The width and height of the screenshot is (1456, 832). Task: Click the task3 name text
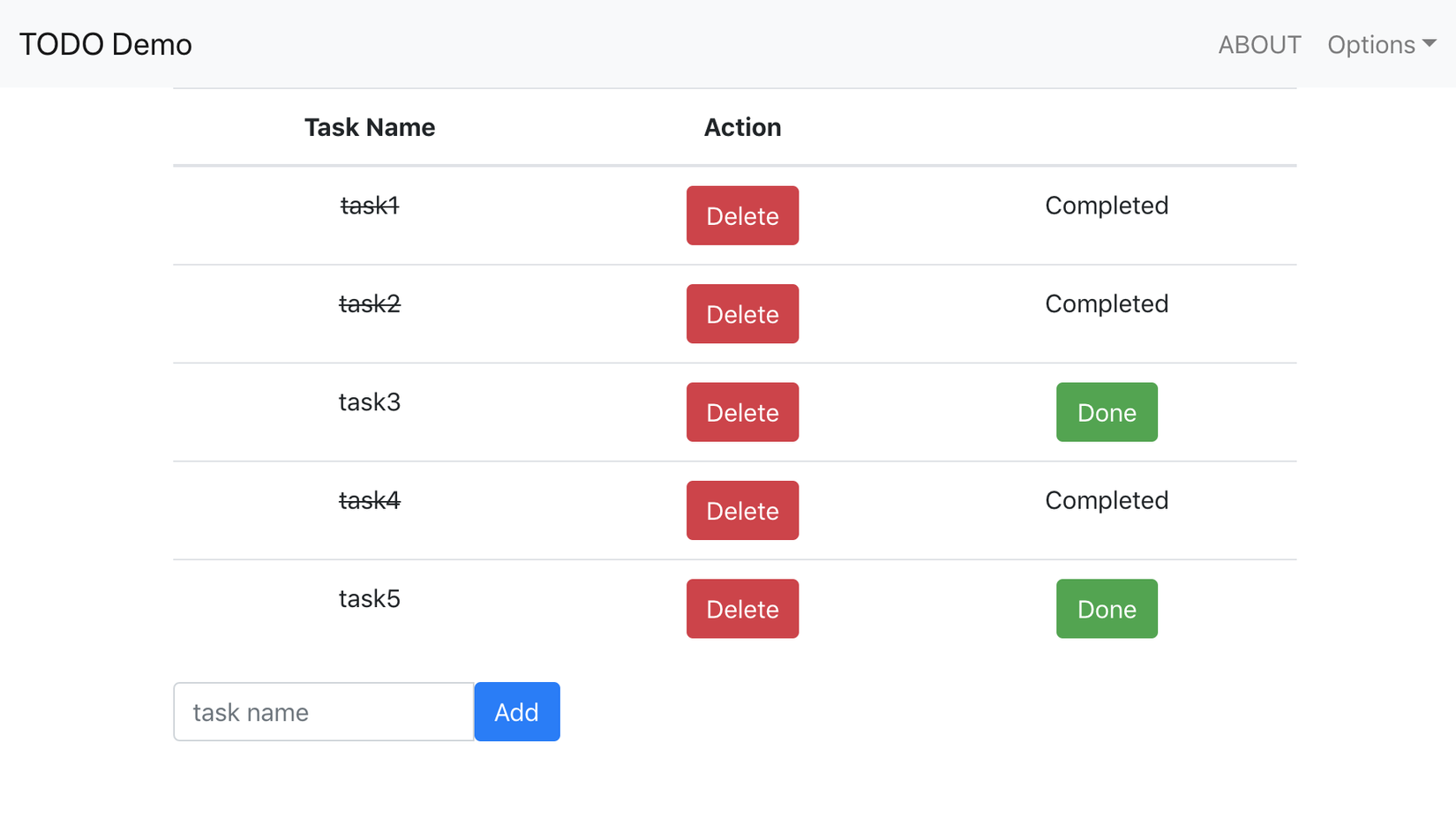[x=370, y=402]
